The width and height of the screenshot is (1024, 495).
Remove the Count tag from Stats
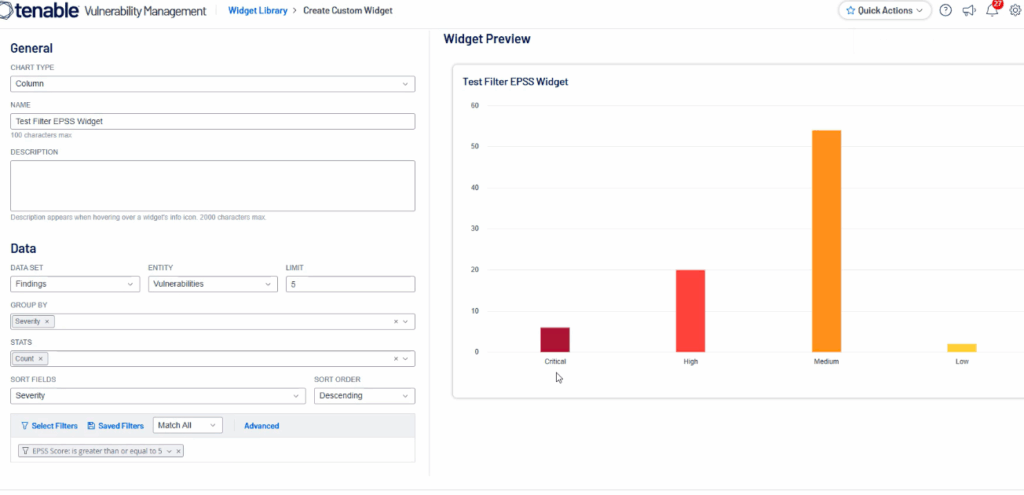pos(41,358)
